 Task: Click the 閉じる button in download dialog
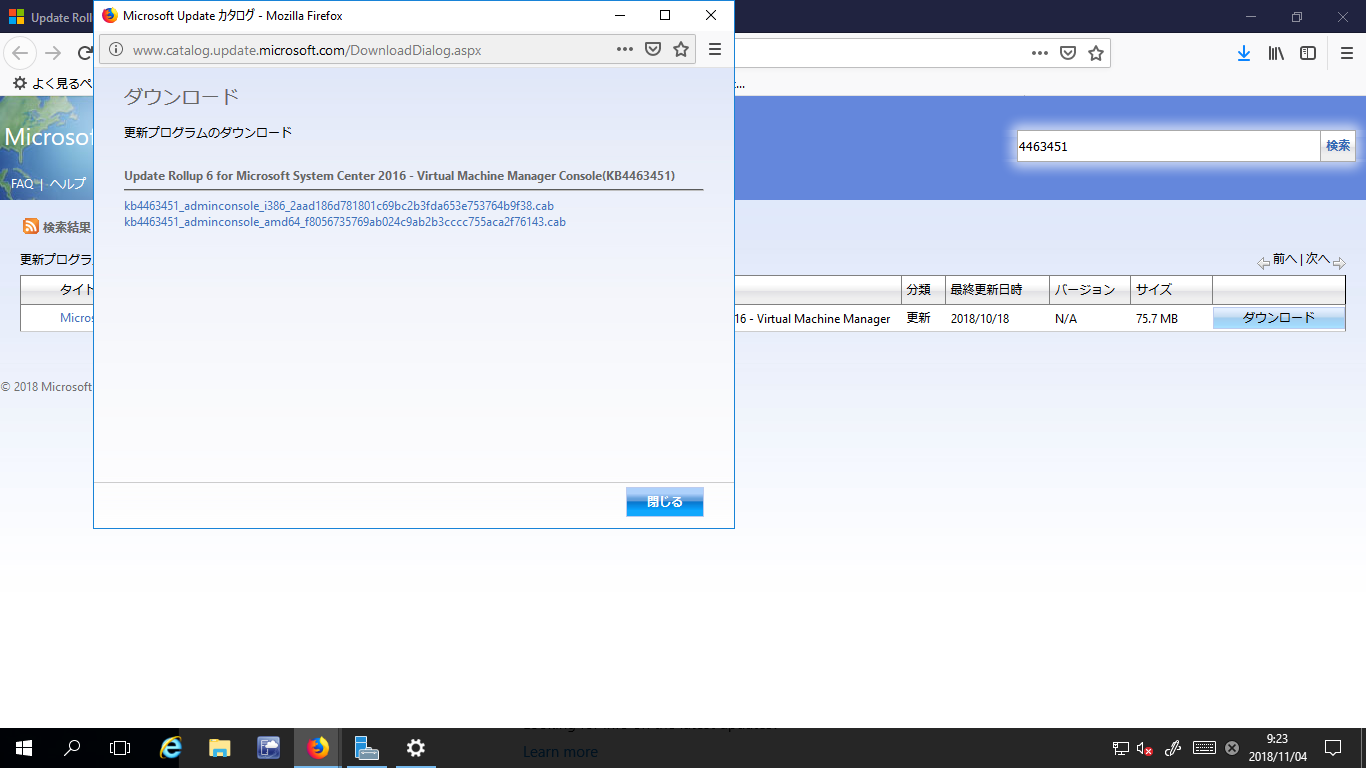pos(665,502)
